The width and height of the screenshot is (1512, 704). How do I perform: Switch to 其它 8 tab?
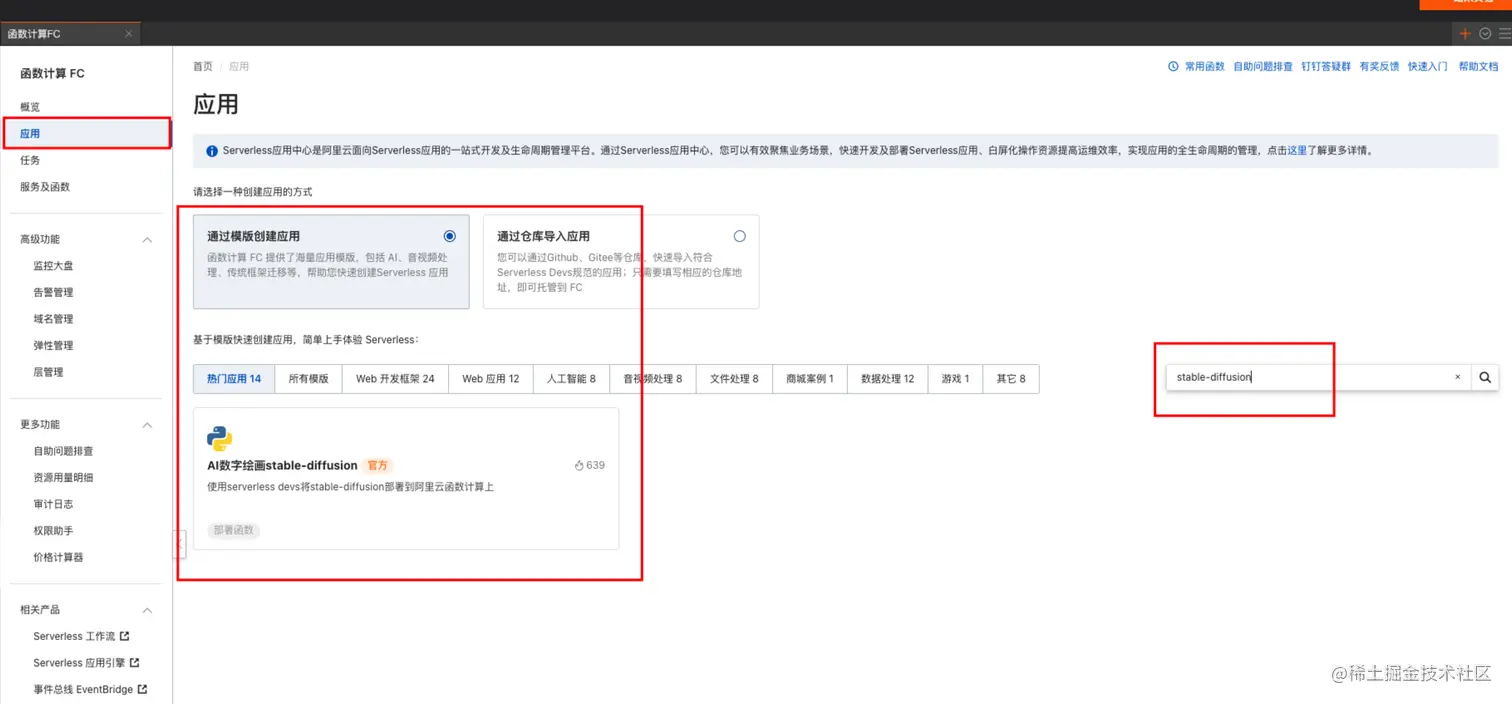click(x=1010, y=379)
